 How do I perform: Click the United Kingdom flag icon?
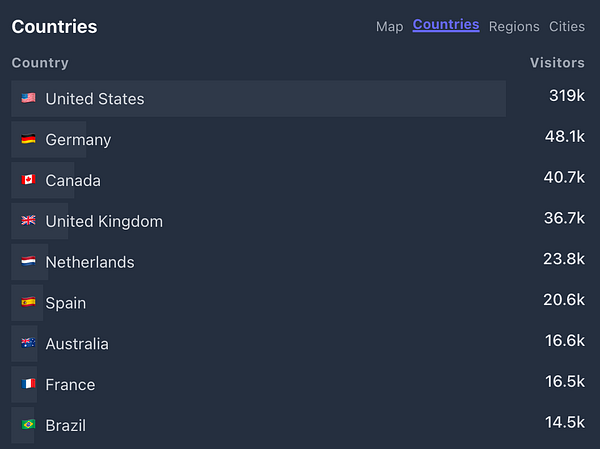click(x=28, y=221)
